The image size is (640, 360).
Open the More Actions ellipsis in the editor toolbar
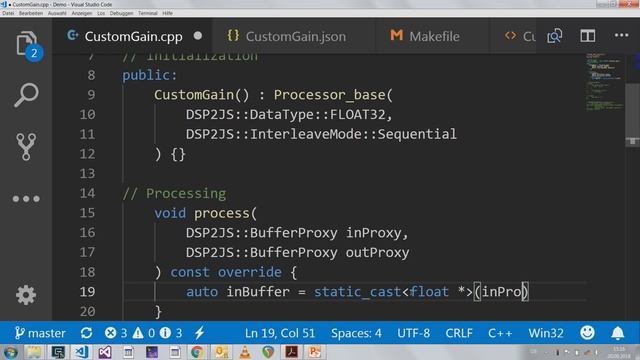pyautogui.click(x=621, y=36)
